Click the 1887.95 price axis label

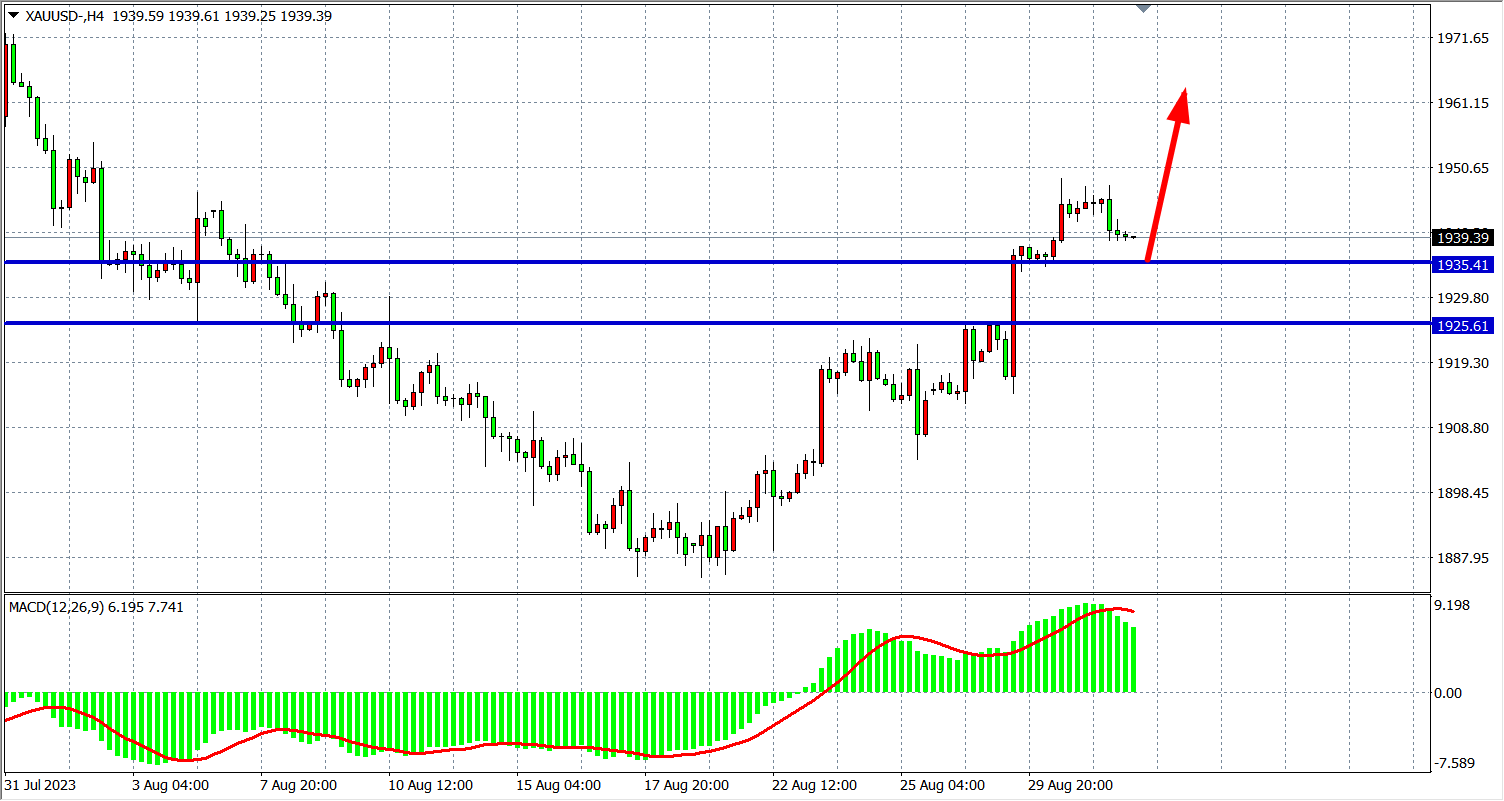pyautogui.click(x=1461, y=558)
